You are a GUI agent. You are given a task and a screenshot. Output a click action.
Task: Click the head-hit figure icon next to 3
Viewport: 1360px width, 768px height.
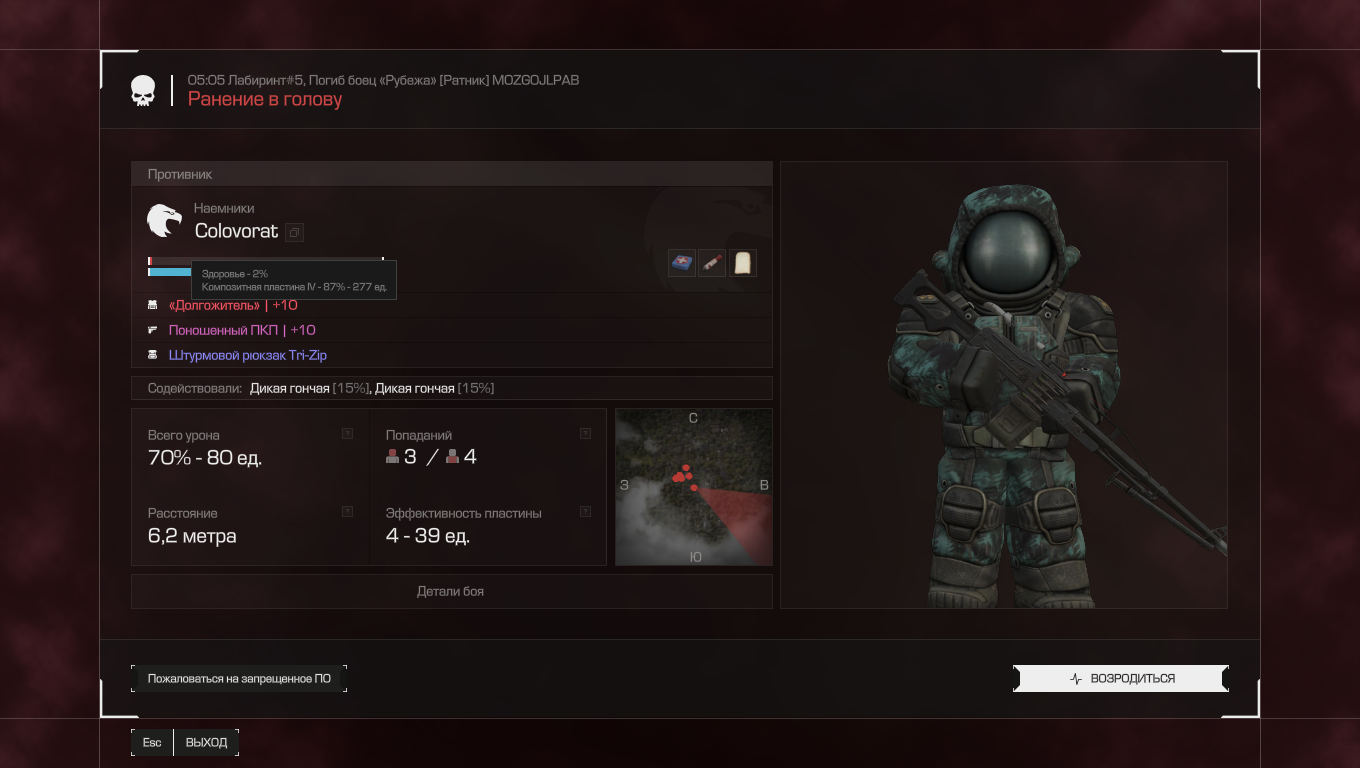click(x=393, y=457)
